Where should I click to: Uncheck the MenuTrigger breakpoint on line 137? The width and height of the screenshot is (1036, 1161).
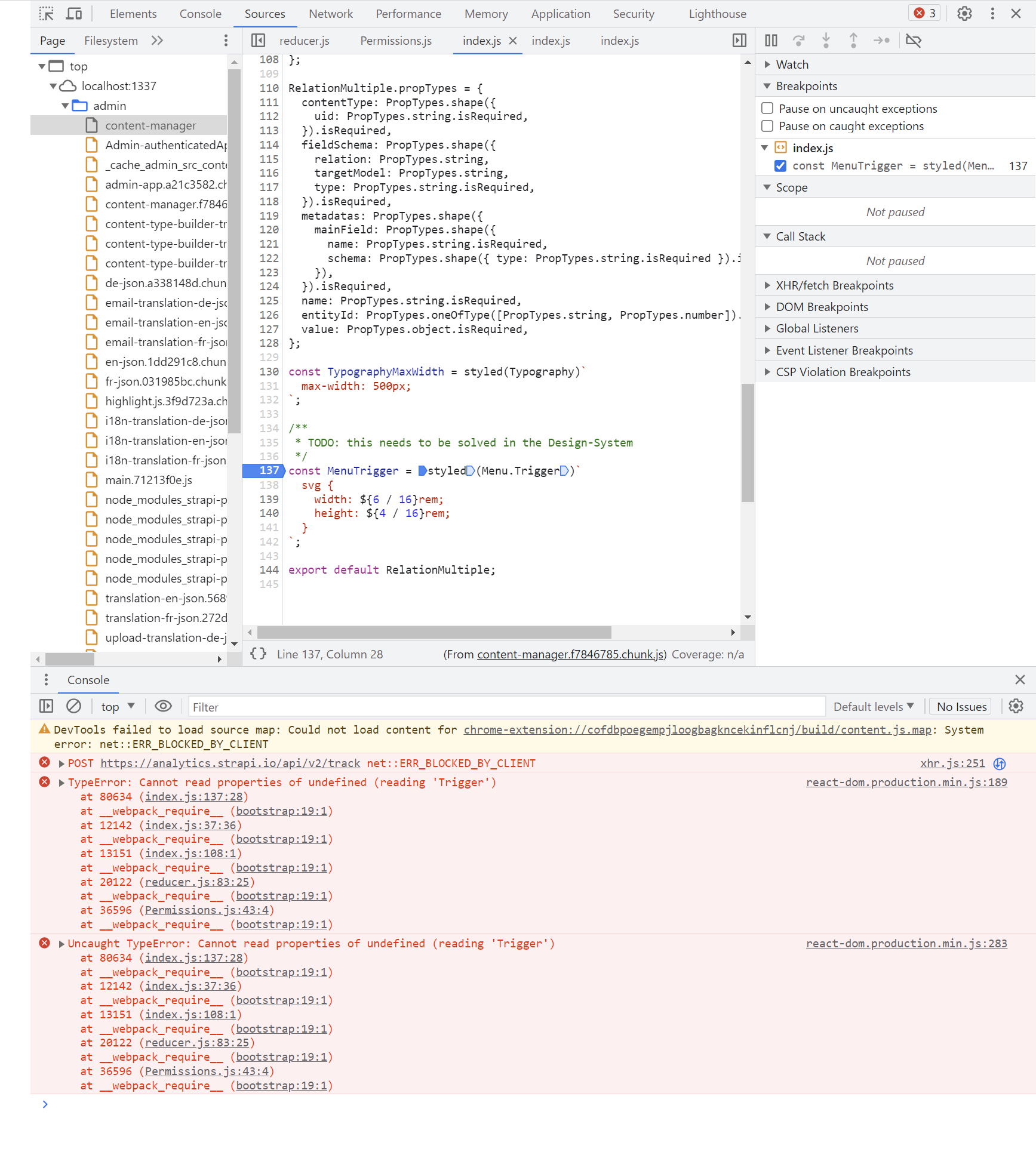[x=780, y=166]
